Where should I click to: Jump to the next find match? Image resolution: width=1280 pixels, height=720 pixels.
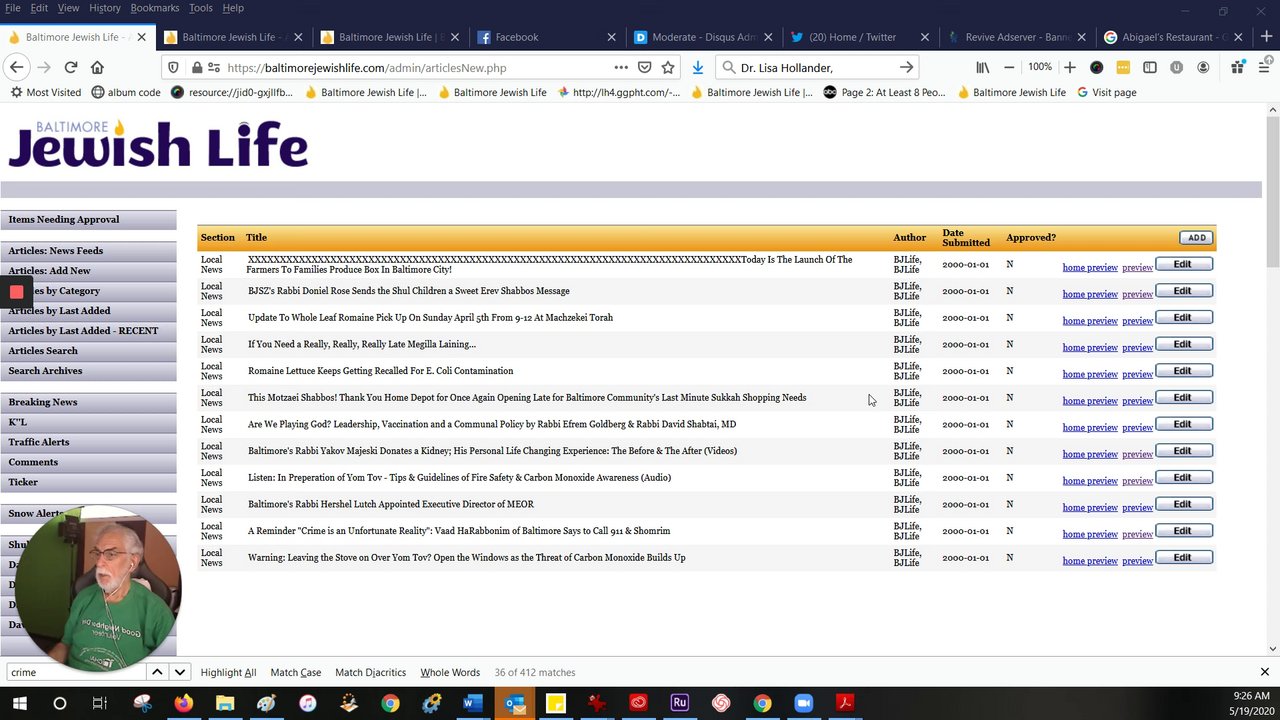pos(179,672)
